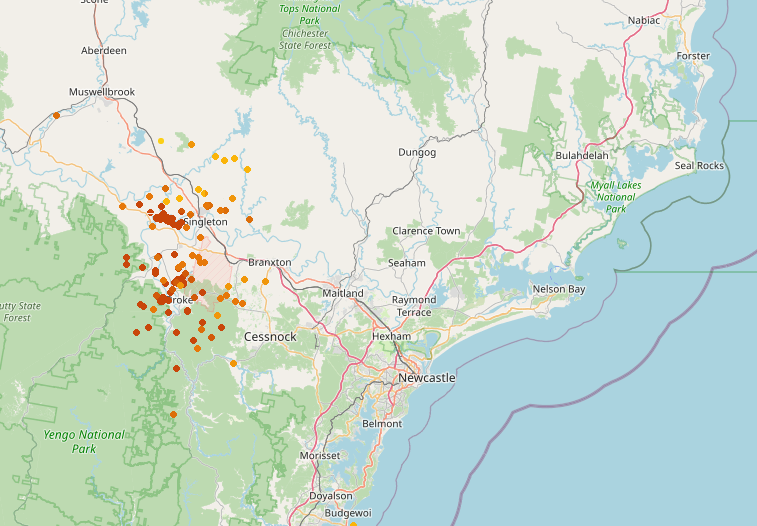Select the Seaham label

pos(407,263)
